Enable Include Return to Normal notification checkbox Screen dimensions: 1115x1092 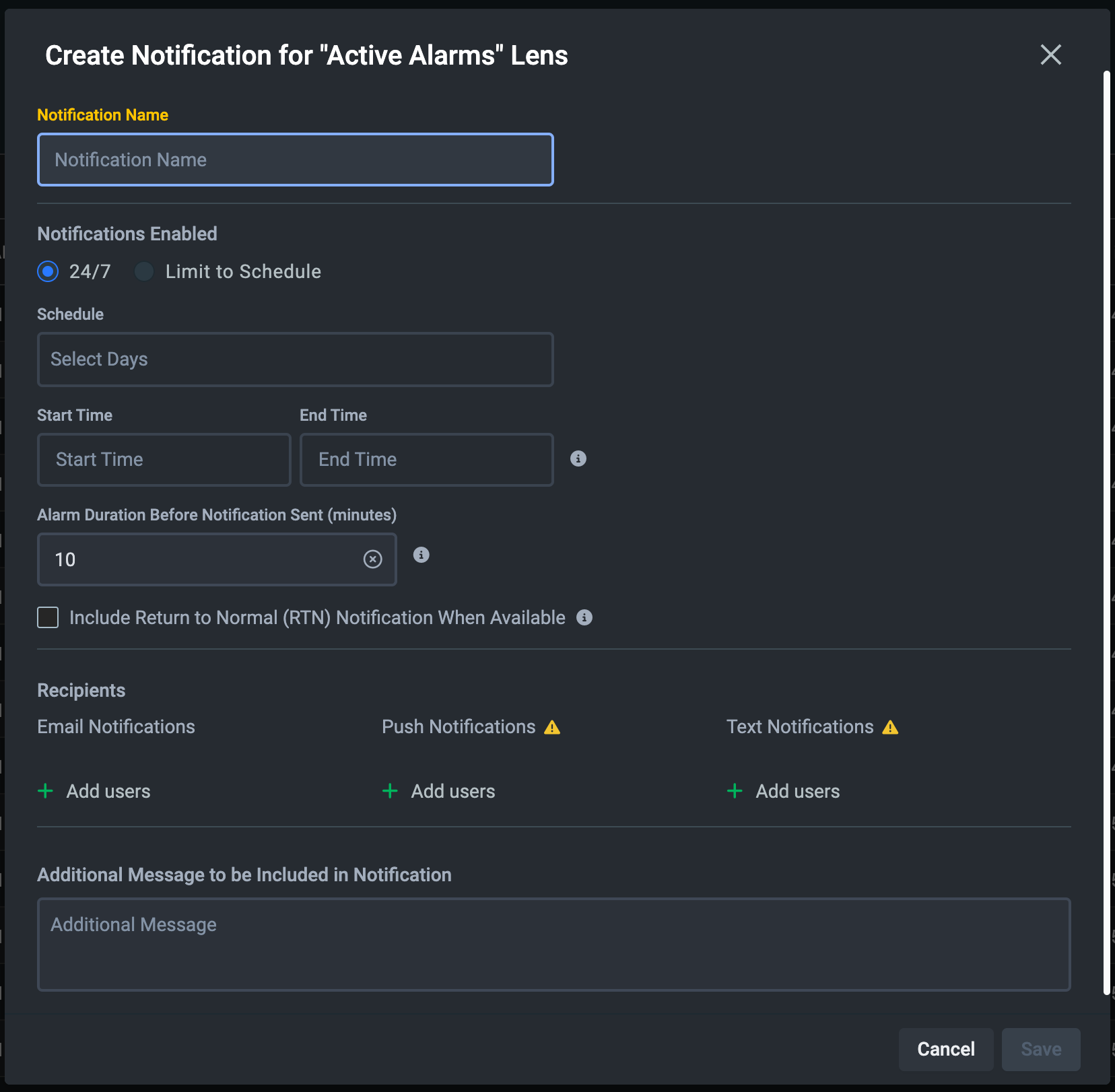48,617
